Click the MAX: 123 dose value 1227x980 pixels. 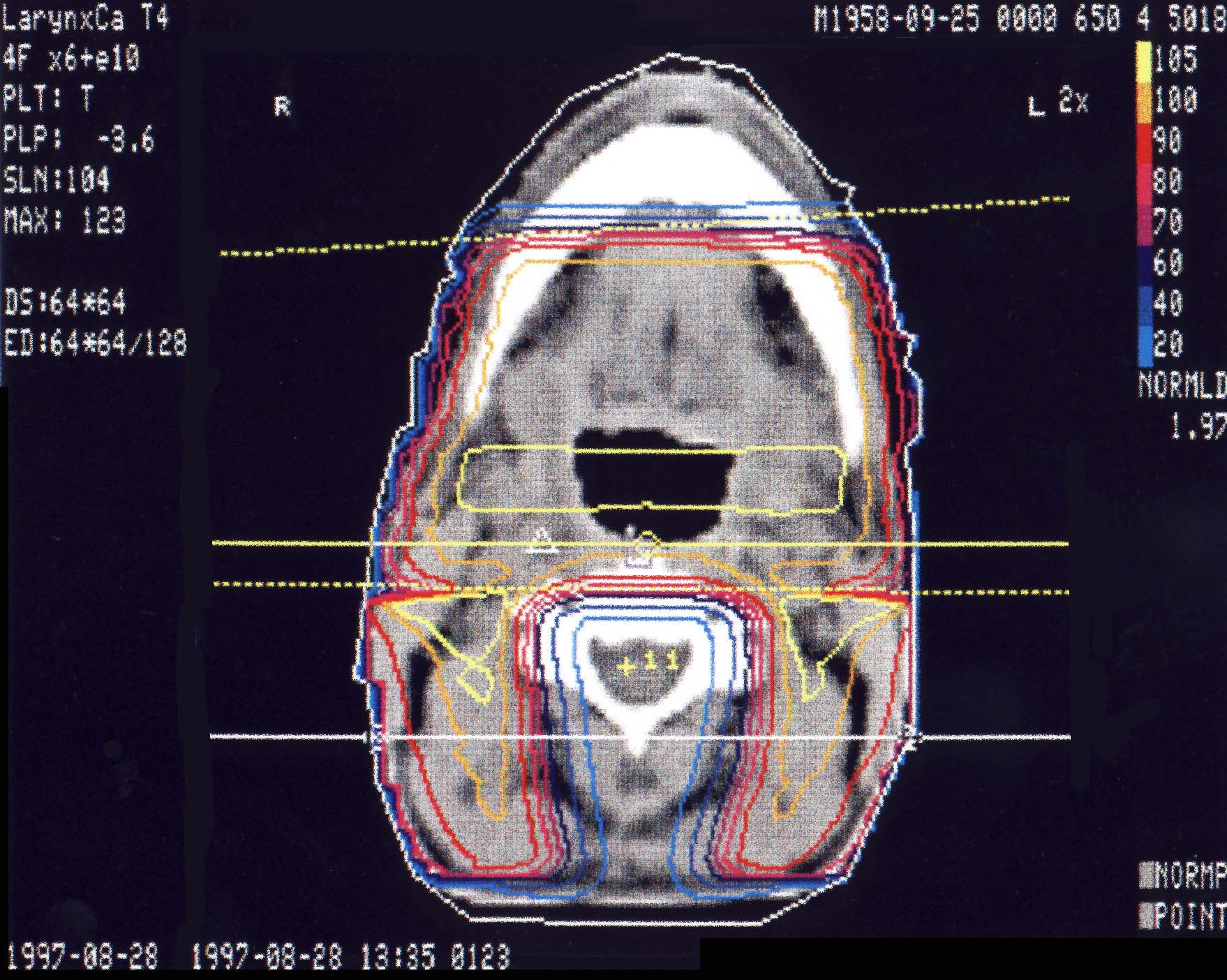[64, 223]
